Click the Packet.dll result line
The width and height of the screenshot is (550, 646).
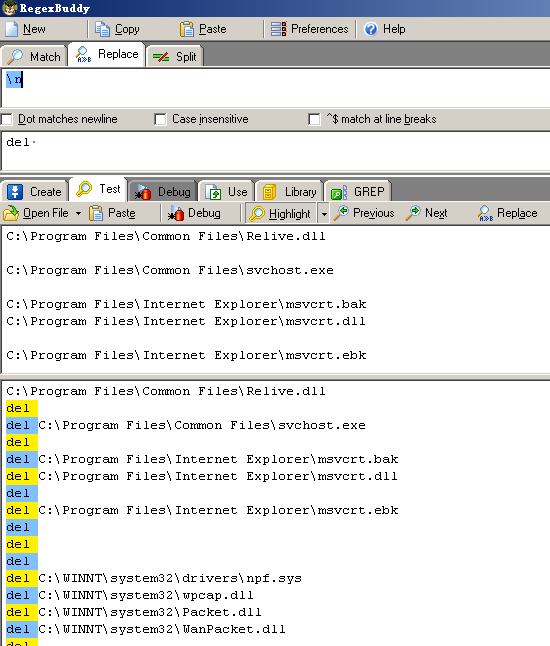click(x=133, y=612)
